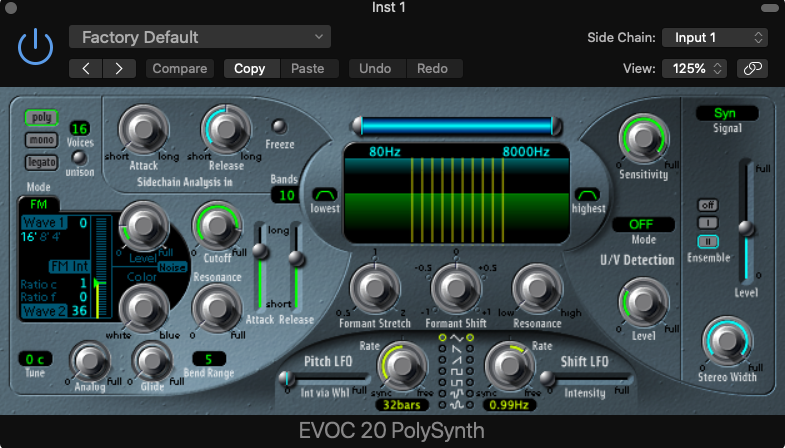Viewport: 785px width, 448px height.
Task: Click the Noise Color knob (white to blue)
Action: coord(143,308)
